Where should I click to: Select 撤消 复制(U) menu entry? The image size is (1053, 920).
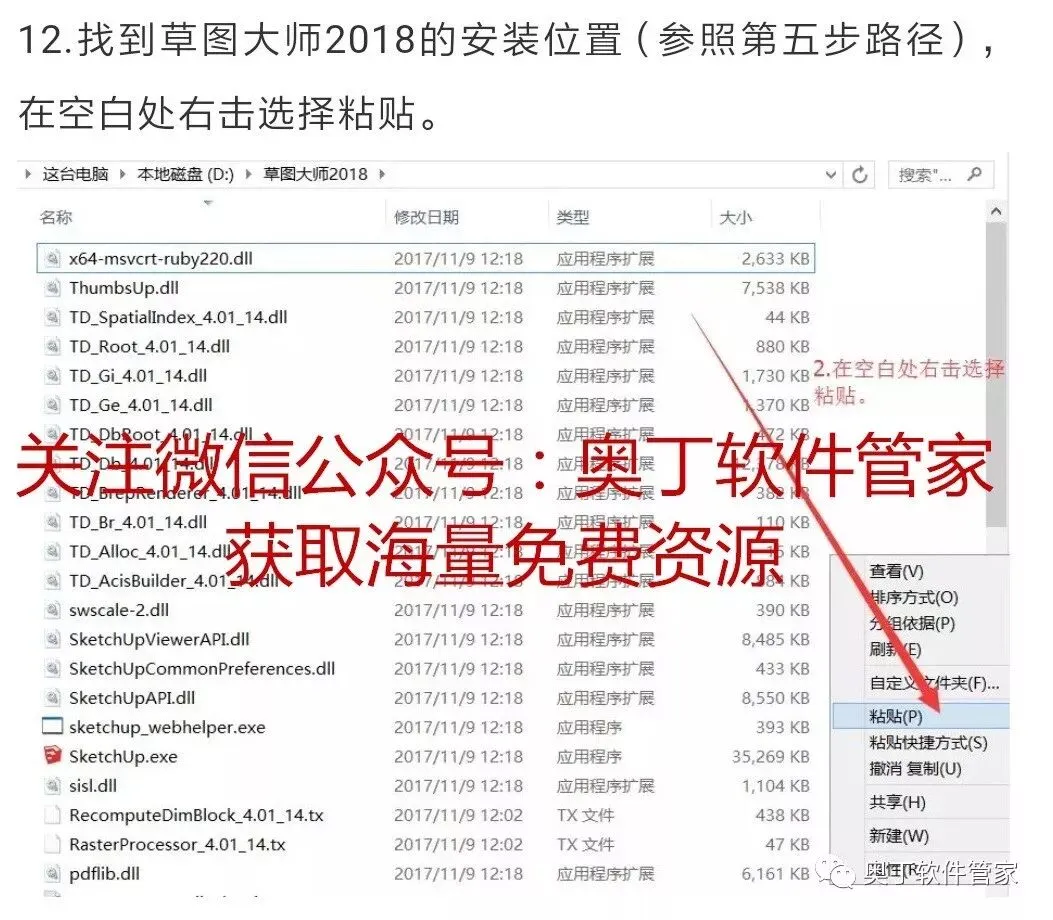[x=915, y=768]
